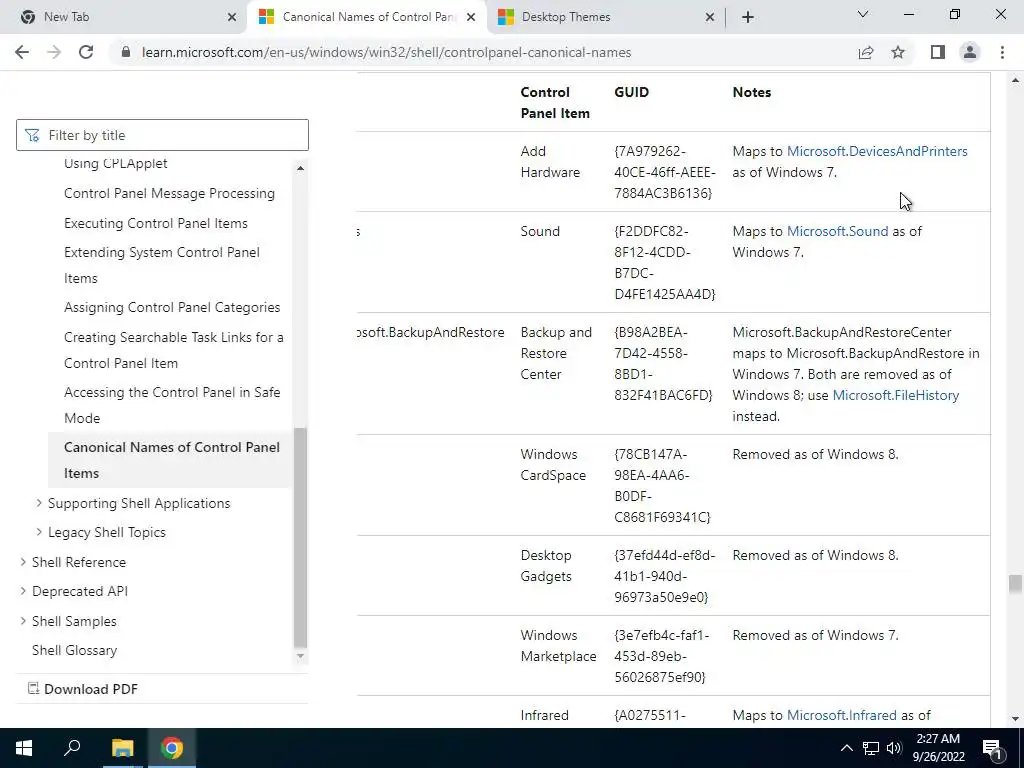Open Executing Control Panel Items
Image resolution: width=1024 pixels, height=768 pixels.
(155, 223)
